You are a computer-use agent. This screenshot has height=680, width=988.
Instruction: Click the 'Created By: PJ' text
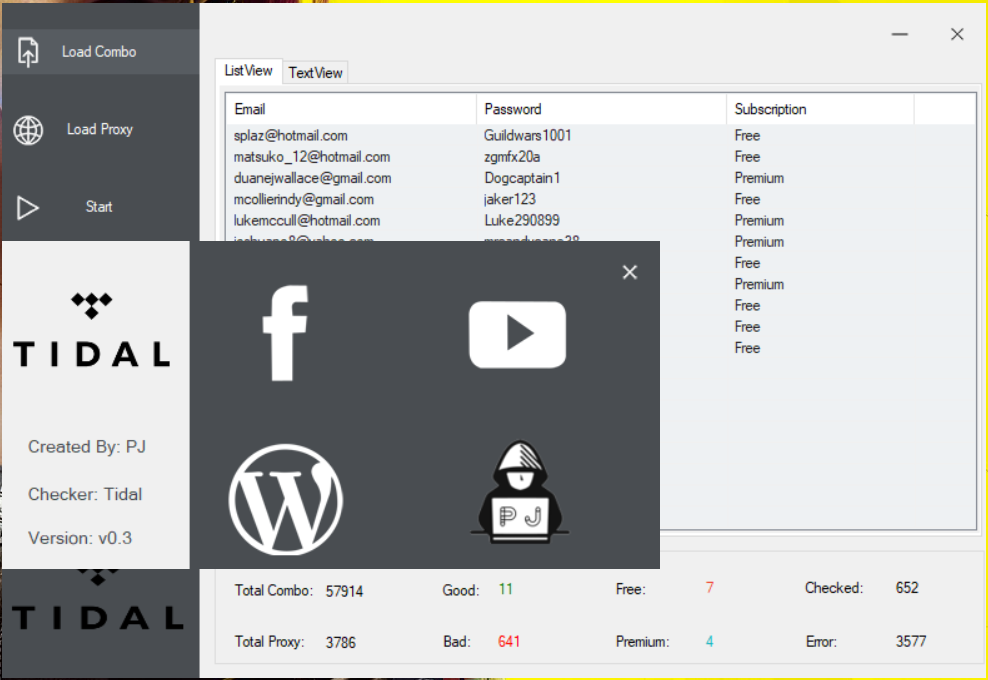tap(87, 447)
